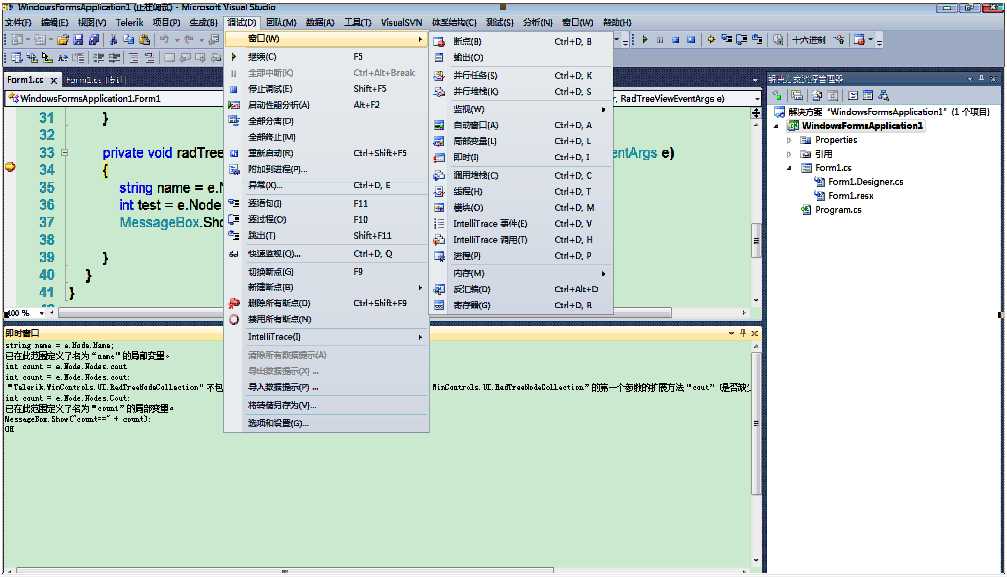Select Form1.Designer.cs in Solution Explorer
1007x577 pixels.
point(865,182)
